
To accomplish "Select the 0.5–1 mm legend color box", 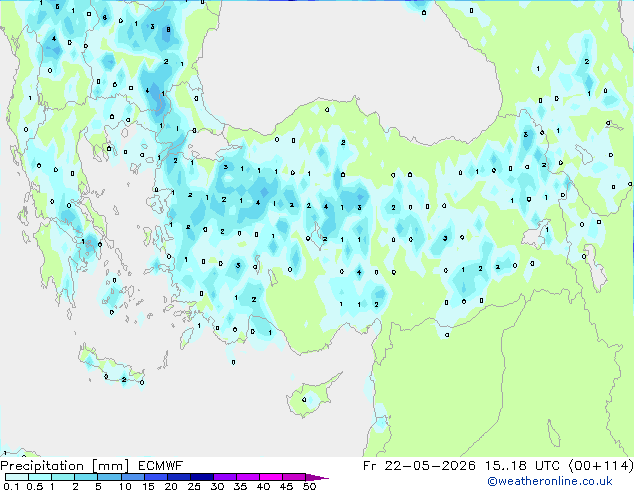I will (x=40, y=477).
